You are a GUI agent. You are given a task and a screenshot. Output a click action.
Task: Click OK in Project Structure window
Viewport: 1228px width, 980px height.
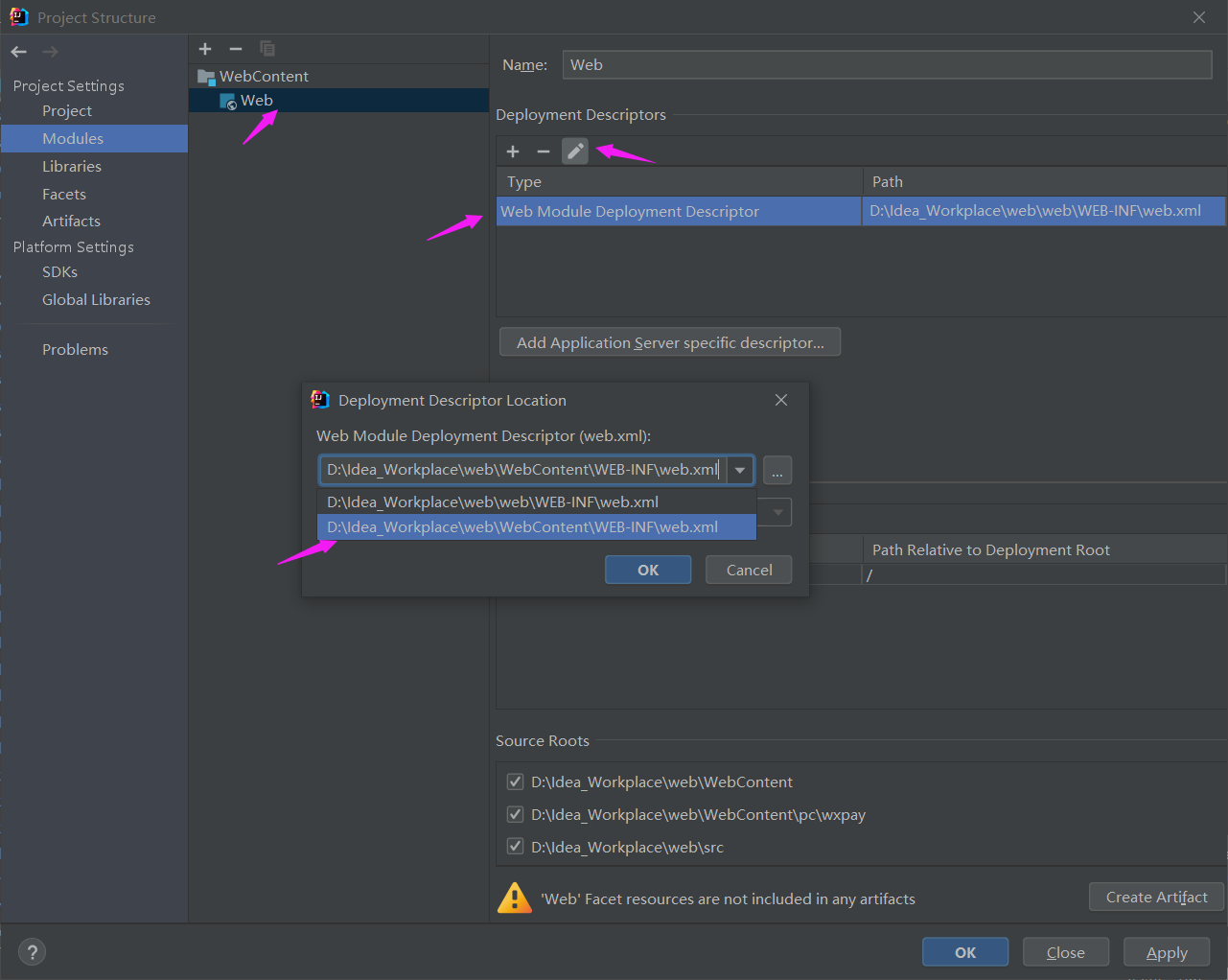coord(965,952)
